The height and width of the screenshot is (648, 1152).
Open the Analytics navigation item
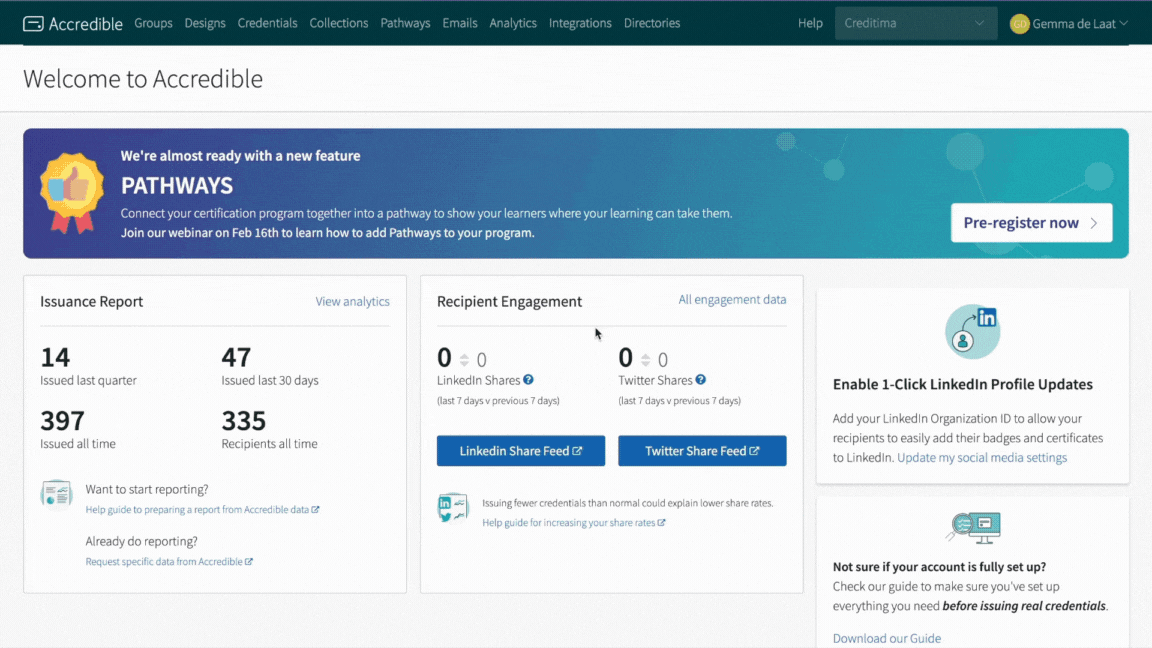pos(513,23)
